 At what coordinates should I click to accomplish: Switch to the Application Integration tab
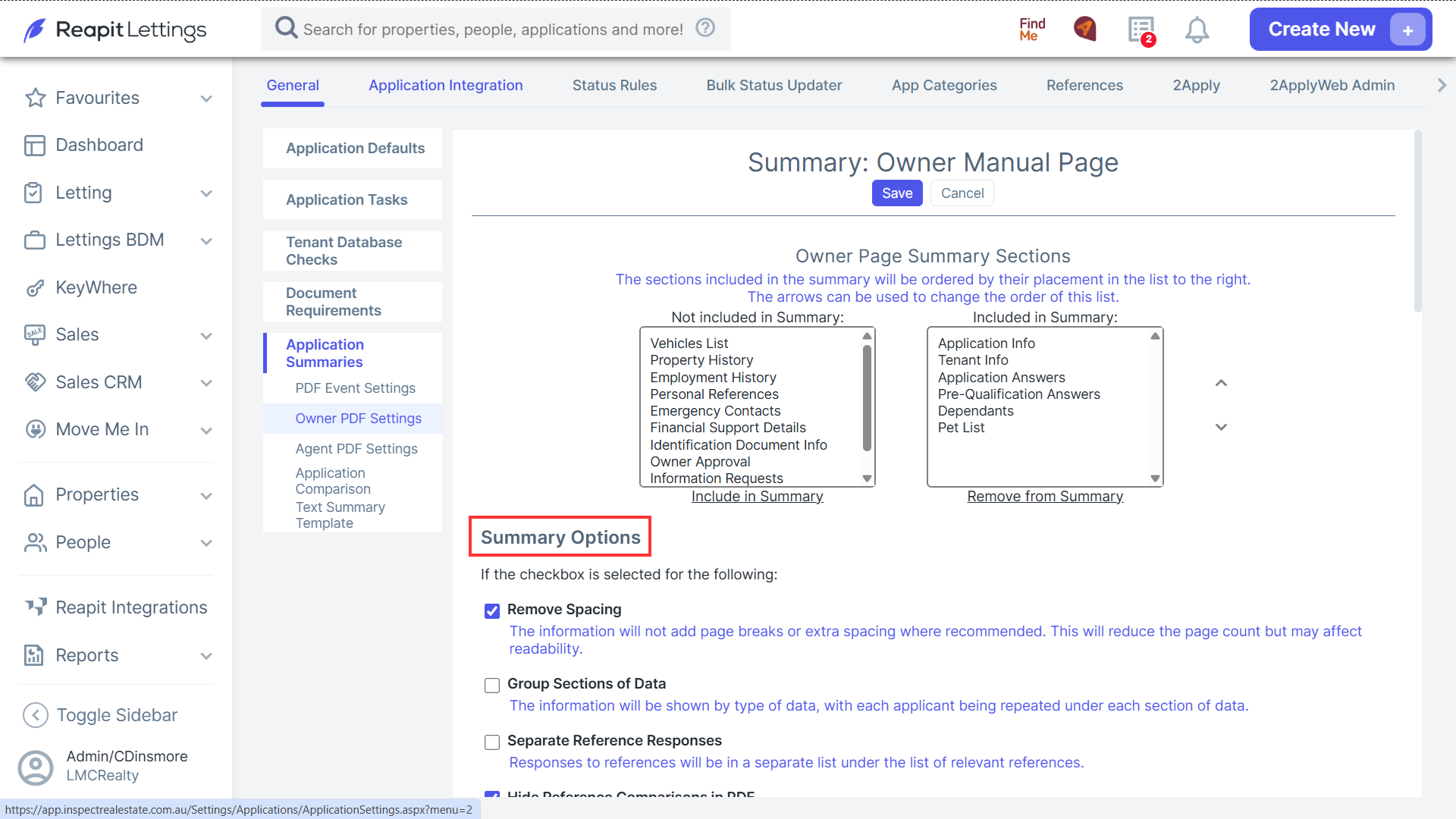click(446, 85)
